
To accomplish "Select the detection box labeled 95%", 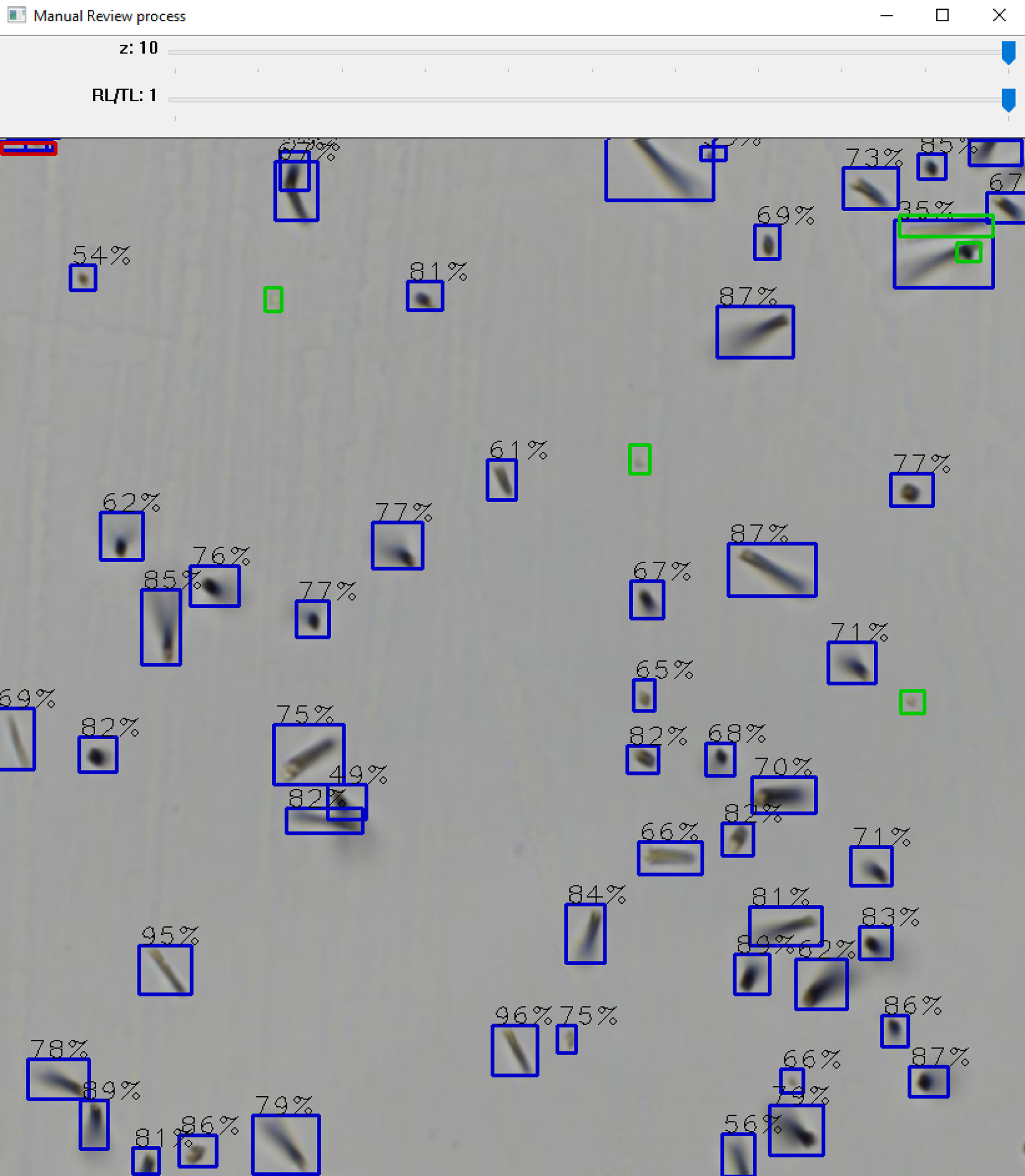I will pyautogui.click(x=165, y=970).
